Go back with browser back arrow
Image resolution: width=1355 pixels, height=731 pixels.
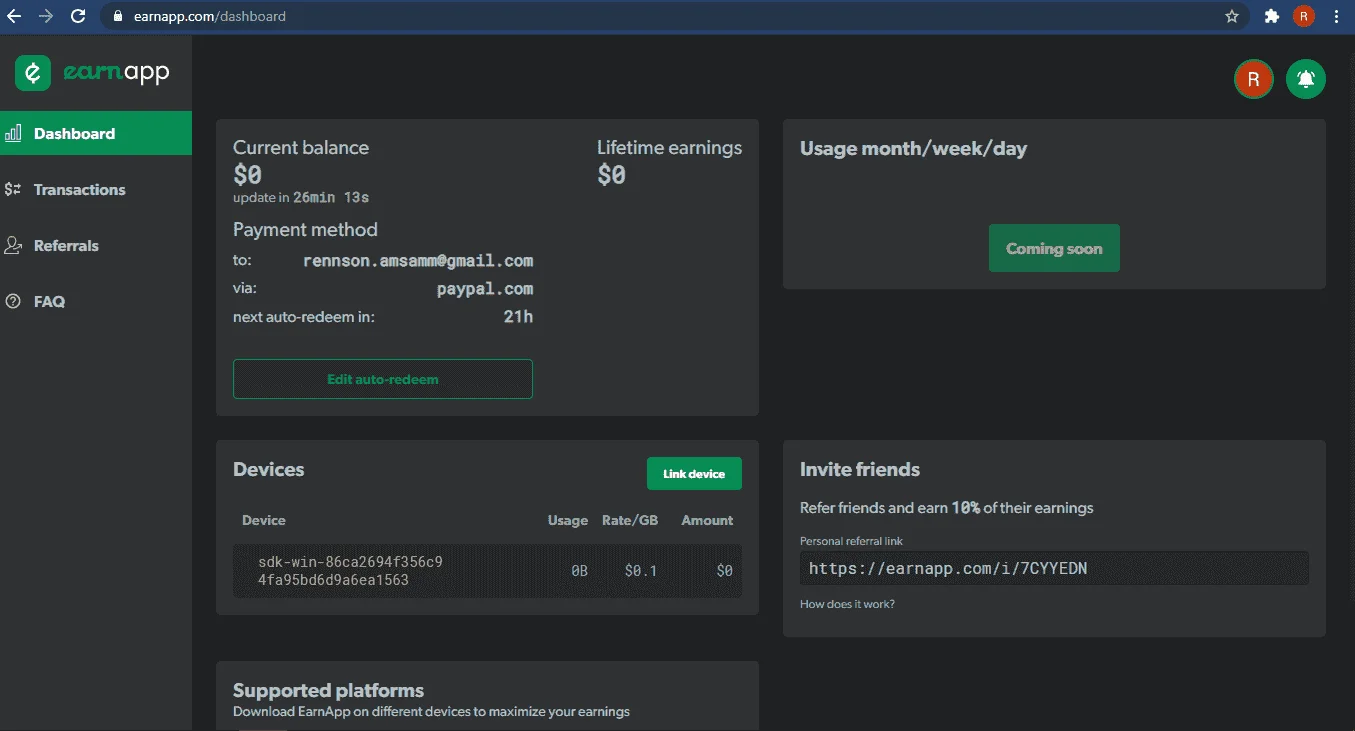click(14, 16)
